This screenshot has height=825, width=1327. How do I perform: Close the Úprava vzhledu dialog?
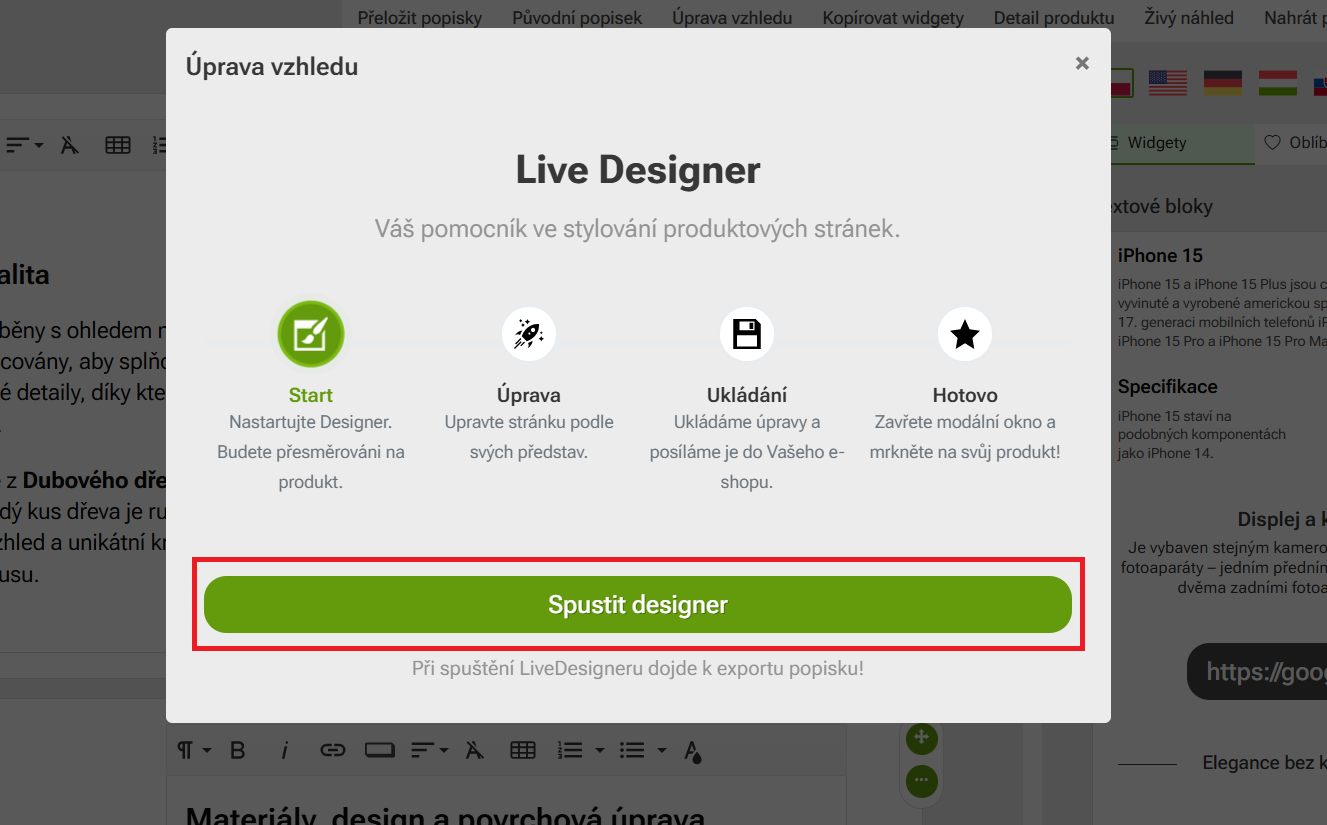tap(1082, 64)
